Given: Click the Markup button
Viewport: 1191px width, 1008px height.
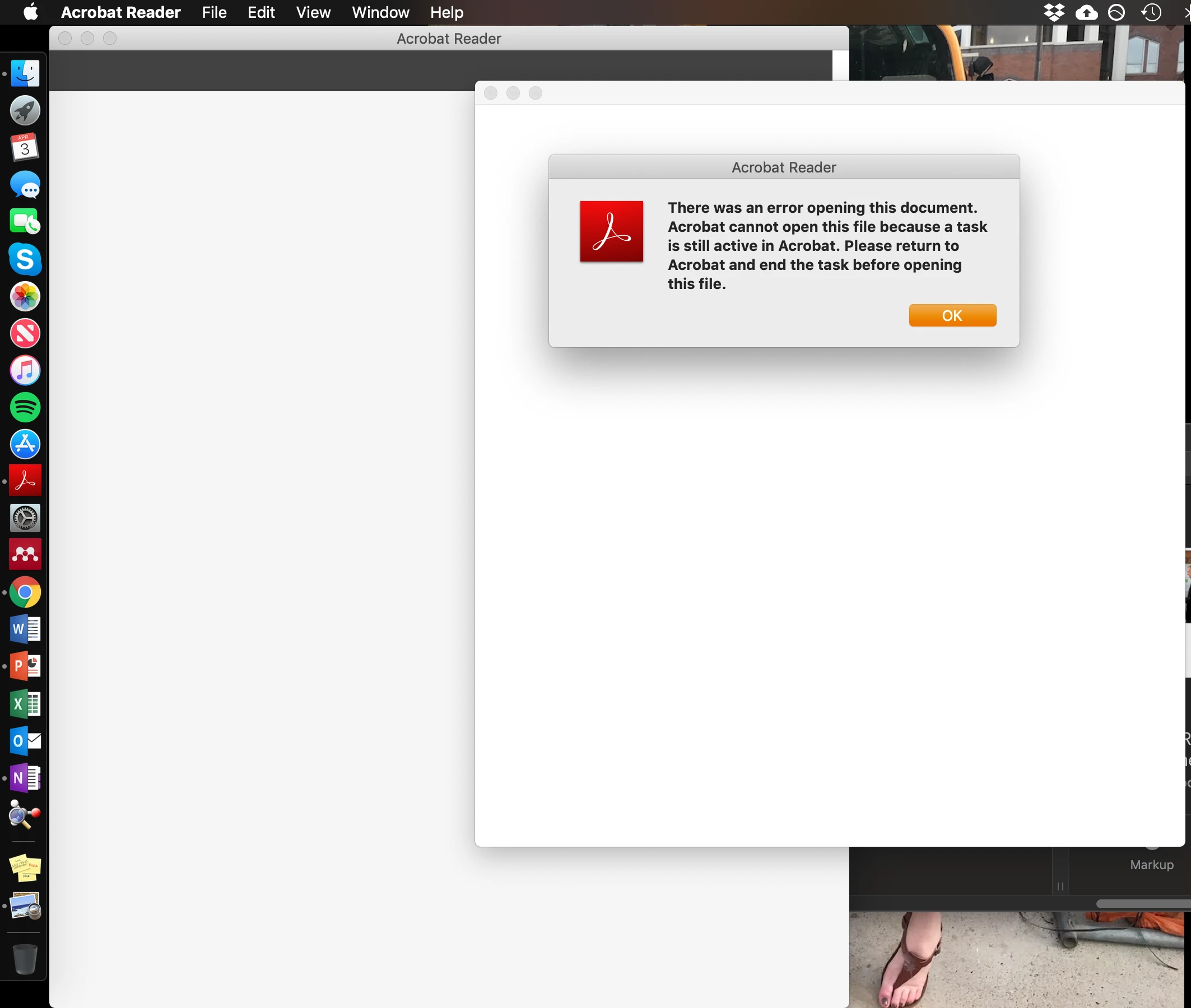Looking at the screenshot, I should click(1151, 865).
